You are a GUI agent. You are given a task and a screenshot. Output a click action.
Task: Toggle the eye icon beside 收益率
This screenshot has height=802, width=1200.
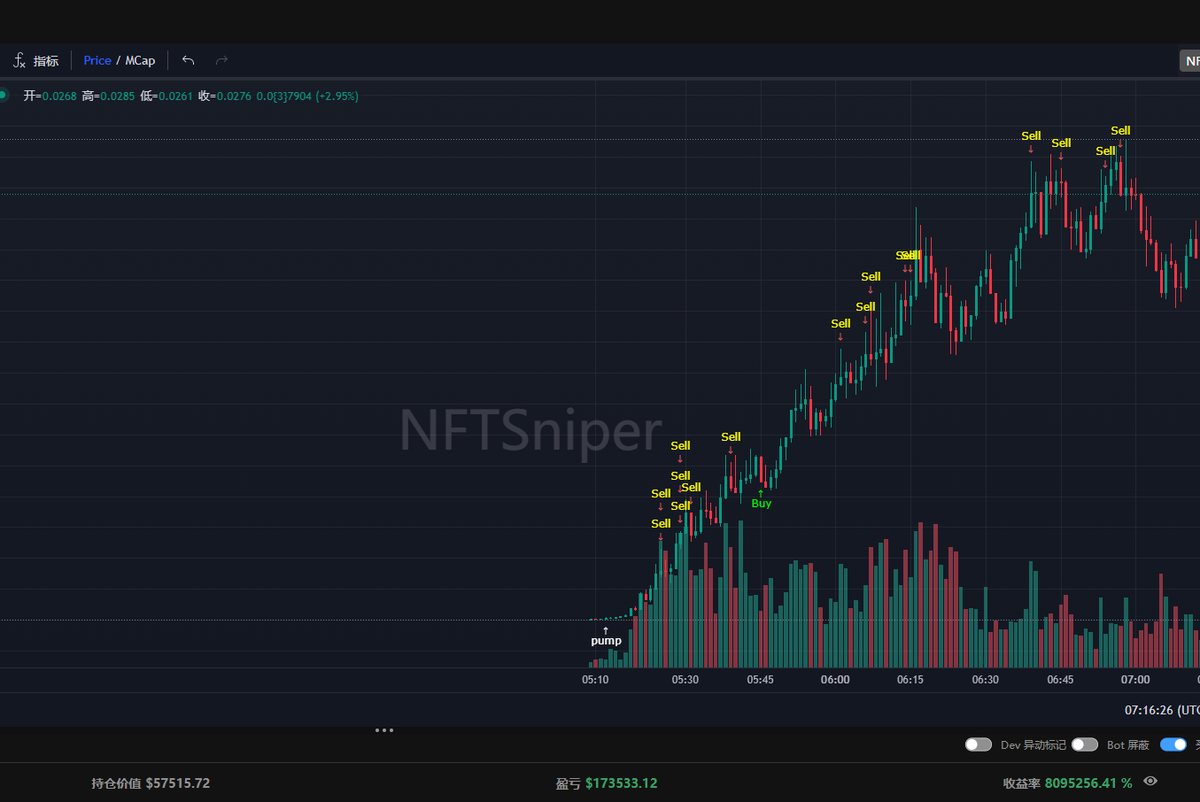(1151, 782)
